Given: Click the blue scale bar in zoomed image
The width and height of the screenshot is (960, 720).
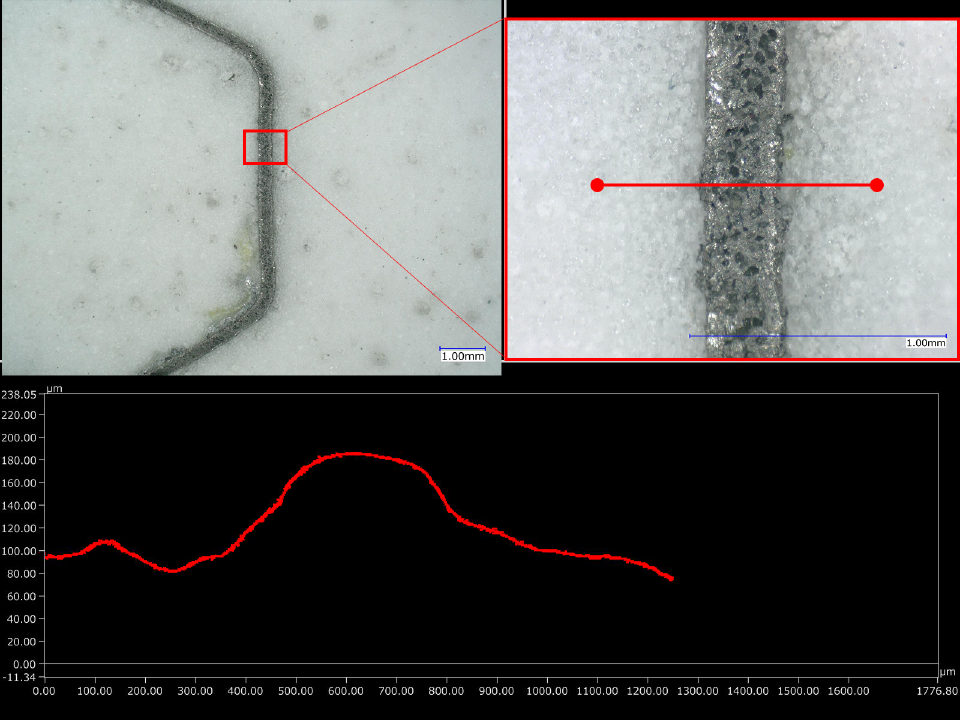Looking at the screenshot, I should click(817, 336).
